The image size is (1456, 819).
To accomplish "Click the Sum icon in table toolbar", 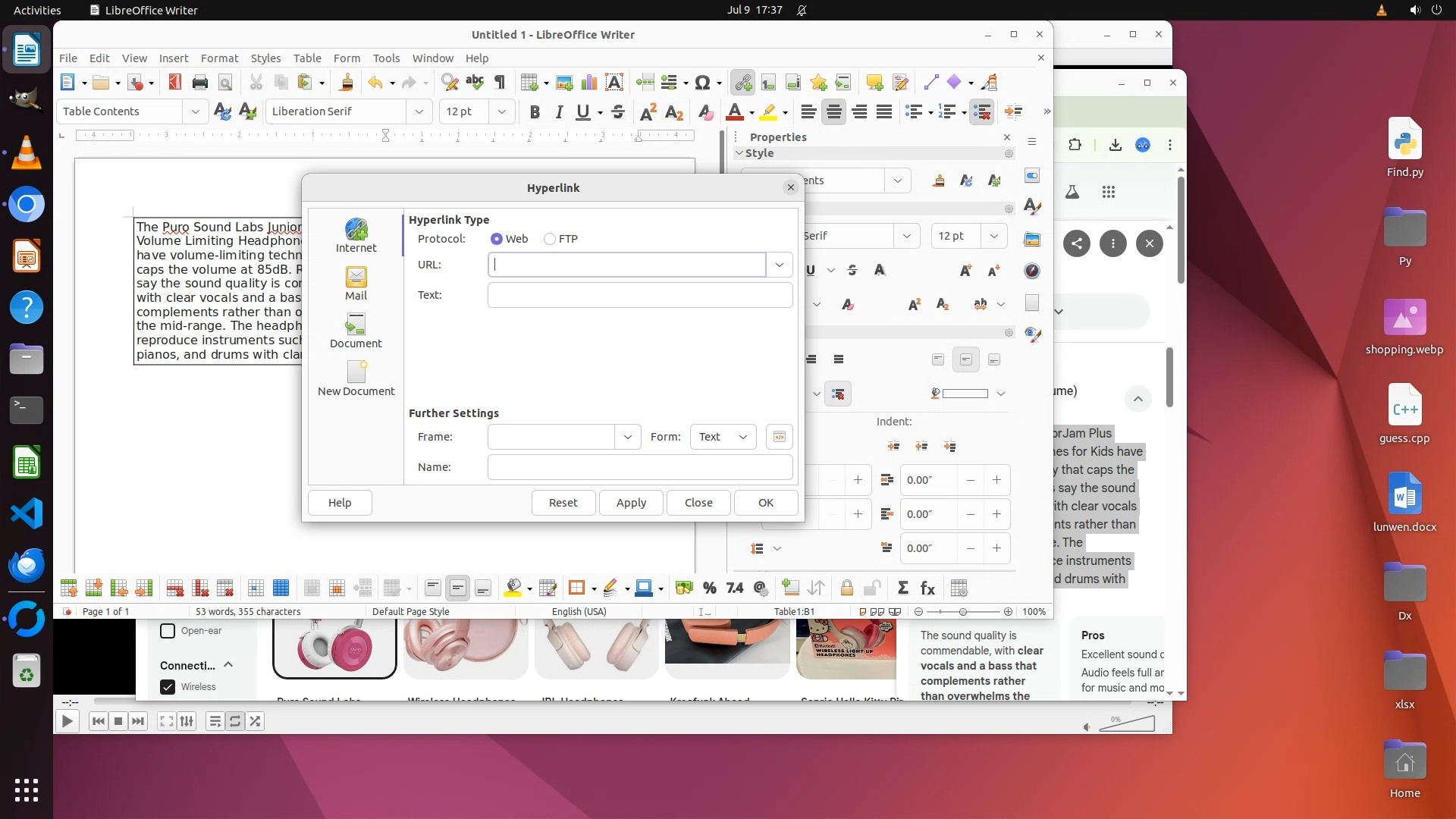I will click(902, 588).
